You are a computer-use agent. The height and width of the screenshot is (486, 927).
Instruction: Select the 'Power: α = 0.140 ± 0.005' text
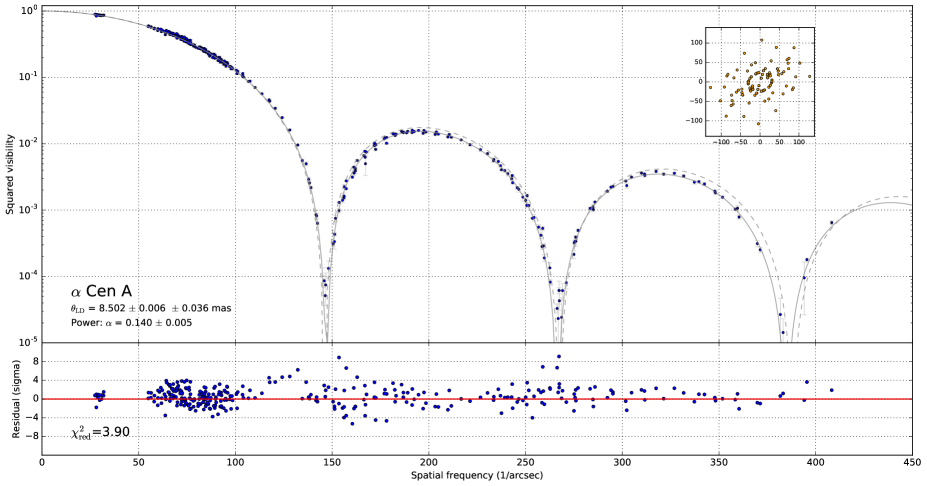131,323
